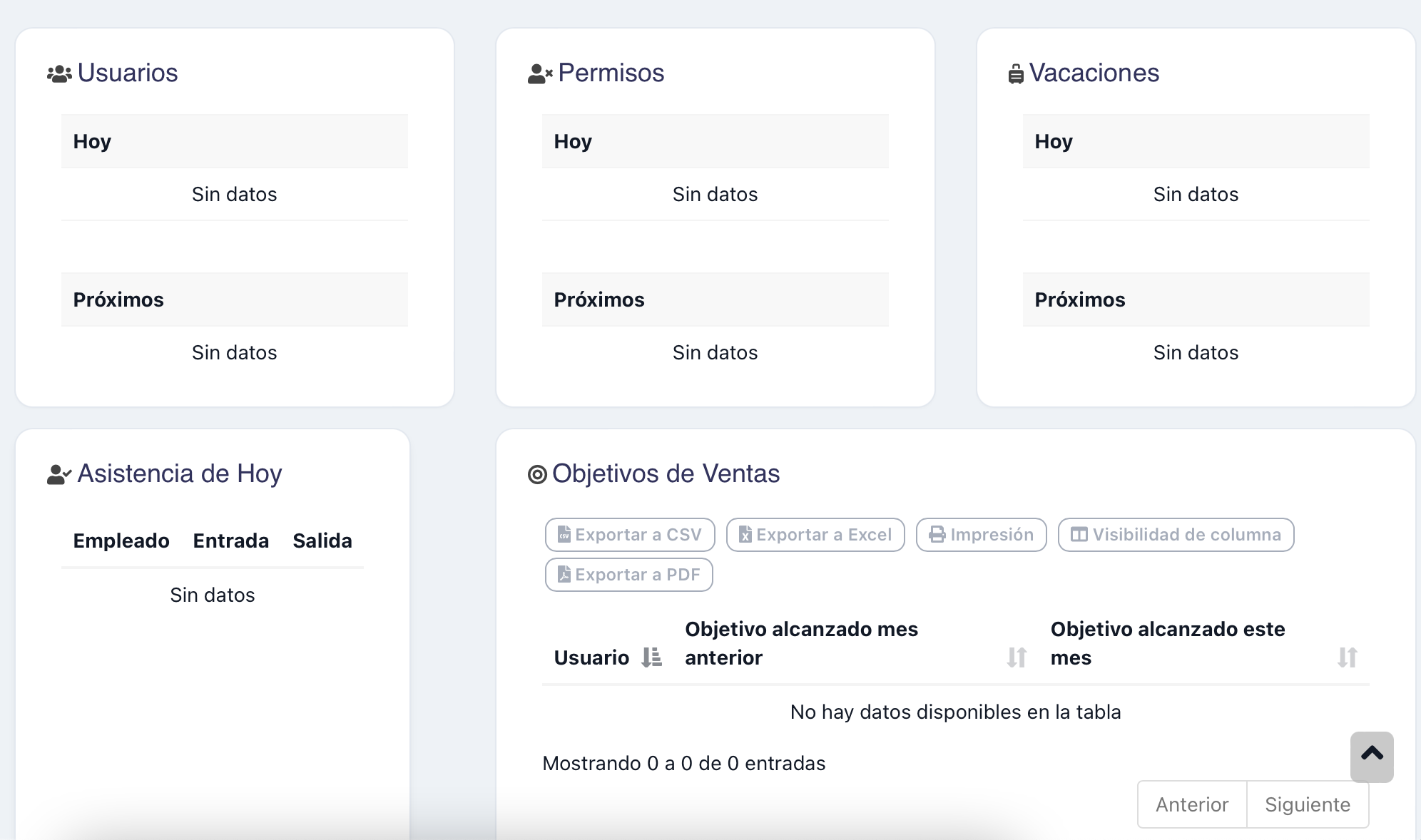Click the printer icon on Impresión button
The height and width of the screenshot is (840, 1421).
point(937,535)
